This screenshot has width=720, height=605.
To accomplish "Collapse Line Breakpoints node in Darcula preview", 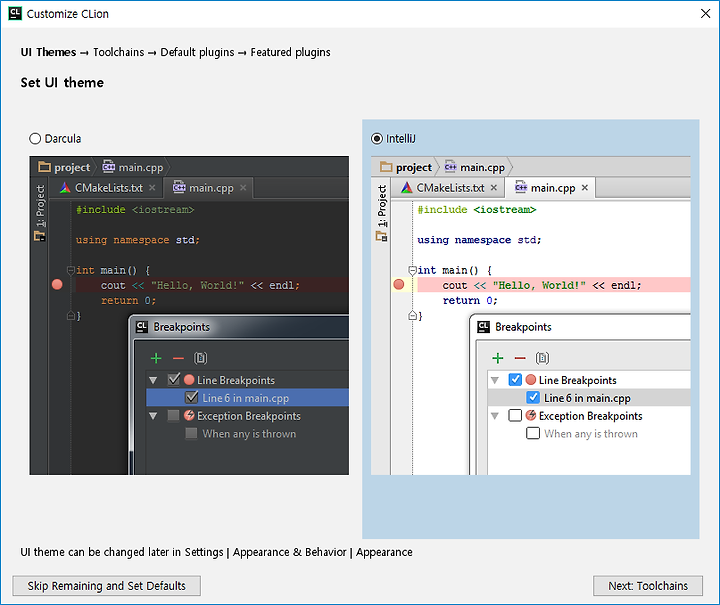I will [153, 380].
